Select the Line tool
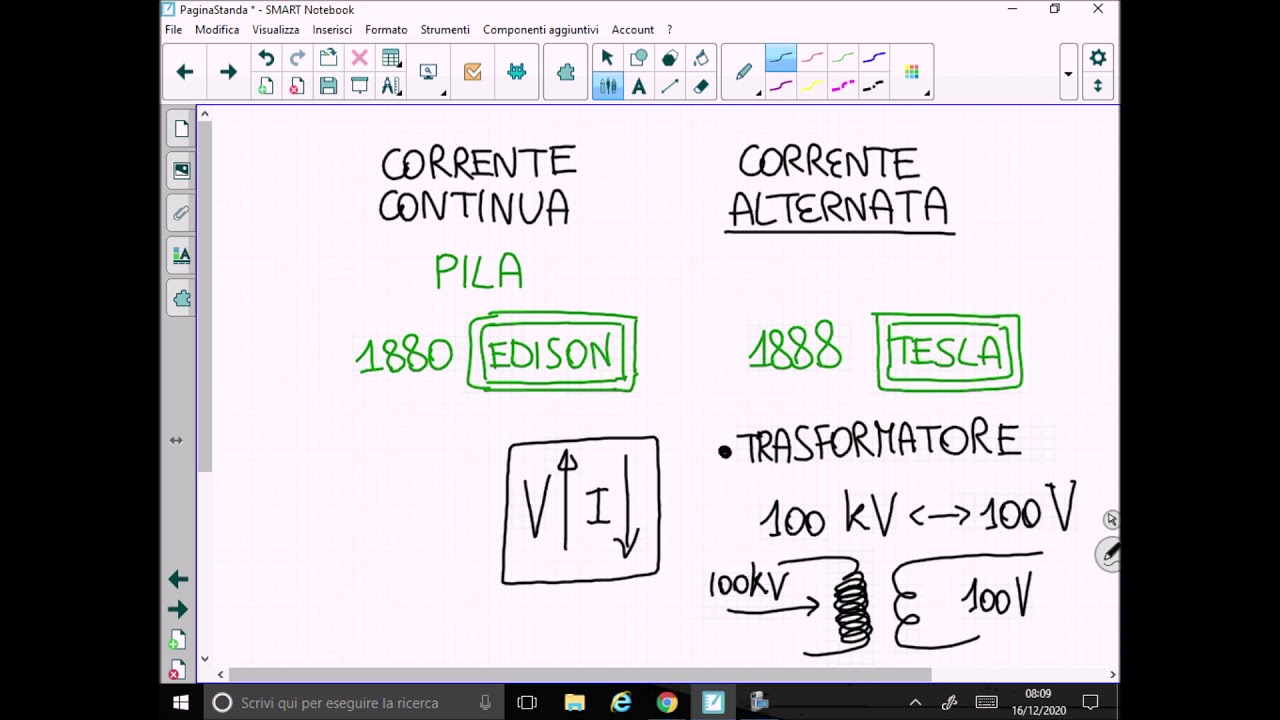 pos(670,87)
